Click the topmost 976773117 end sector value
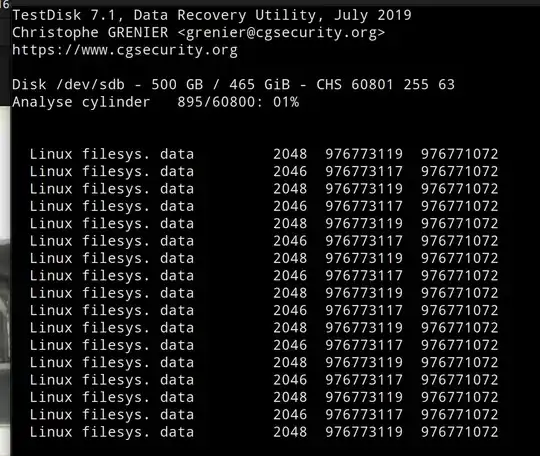 (x=364, y=171)
